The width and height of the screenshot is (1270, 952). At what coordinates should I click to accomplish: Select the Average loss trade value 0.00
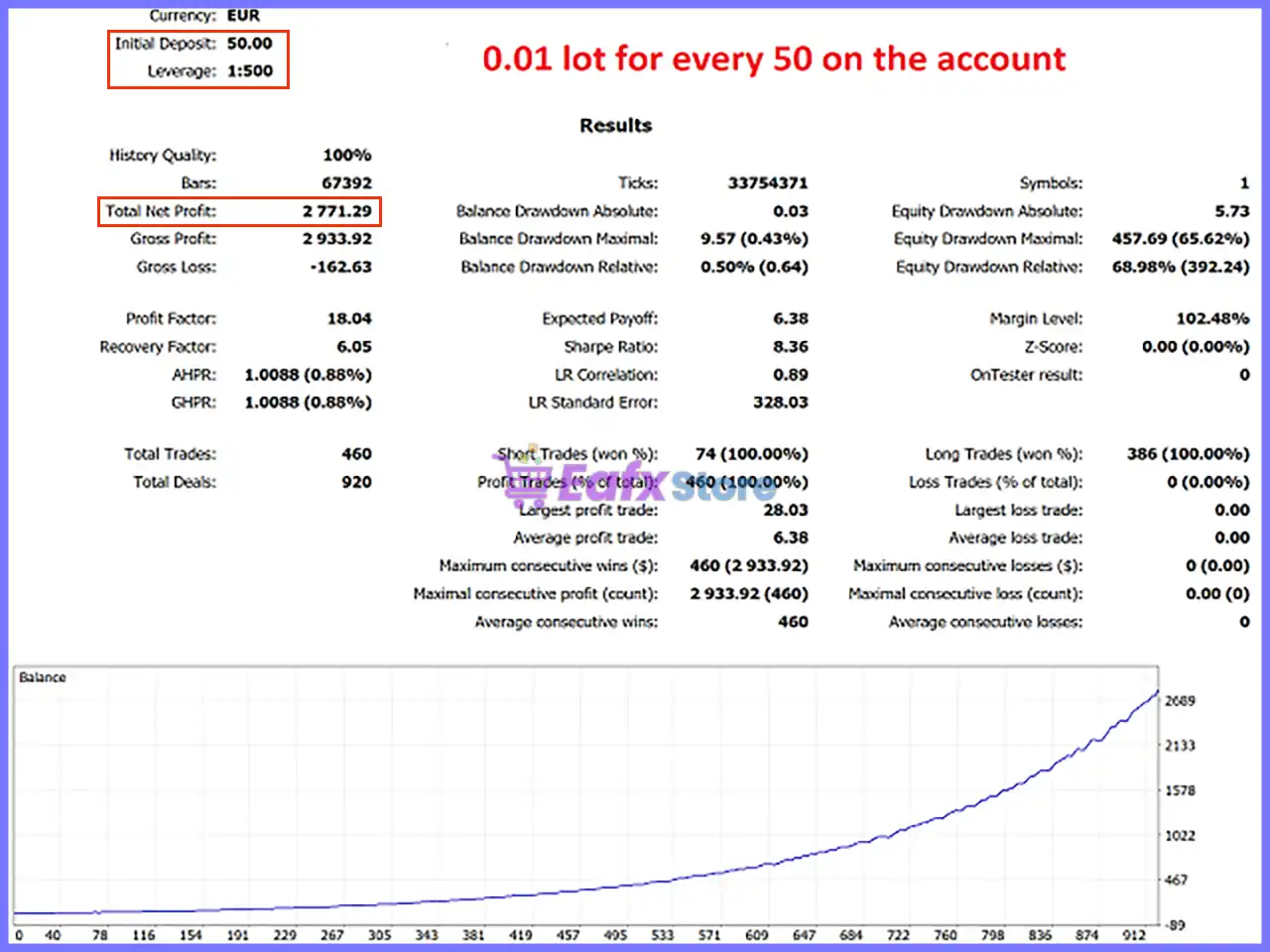click(x=1232, y=537)
